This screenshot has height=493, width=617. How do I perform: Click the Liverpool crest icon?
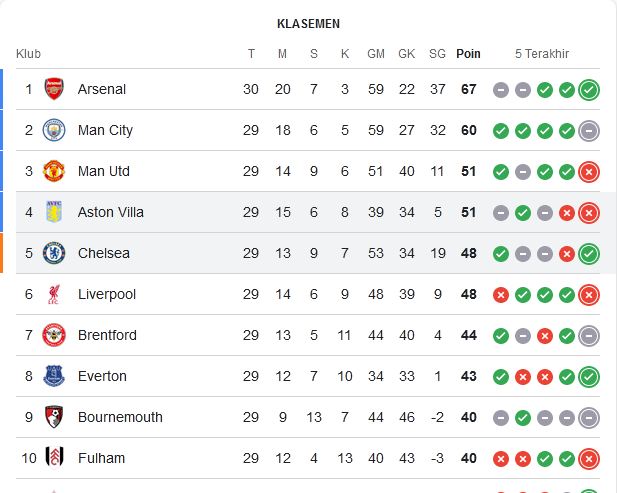[54, 294]
